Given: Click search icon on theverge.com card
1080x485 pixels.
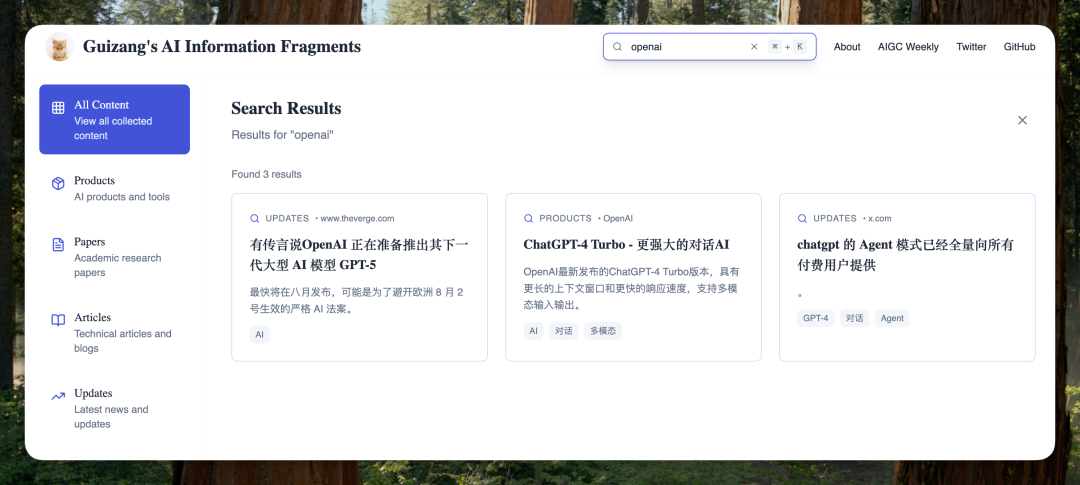Looking at the screenshot, I should click(x=255, y=218).
